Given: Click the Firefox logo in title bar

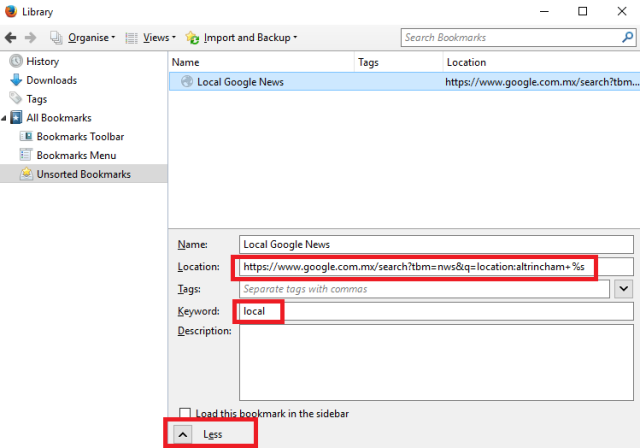Looking at the screenshot, I should point(11,11).
